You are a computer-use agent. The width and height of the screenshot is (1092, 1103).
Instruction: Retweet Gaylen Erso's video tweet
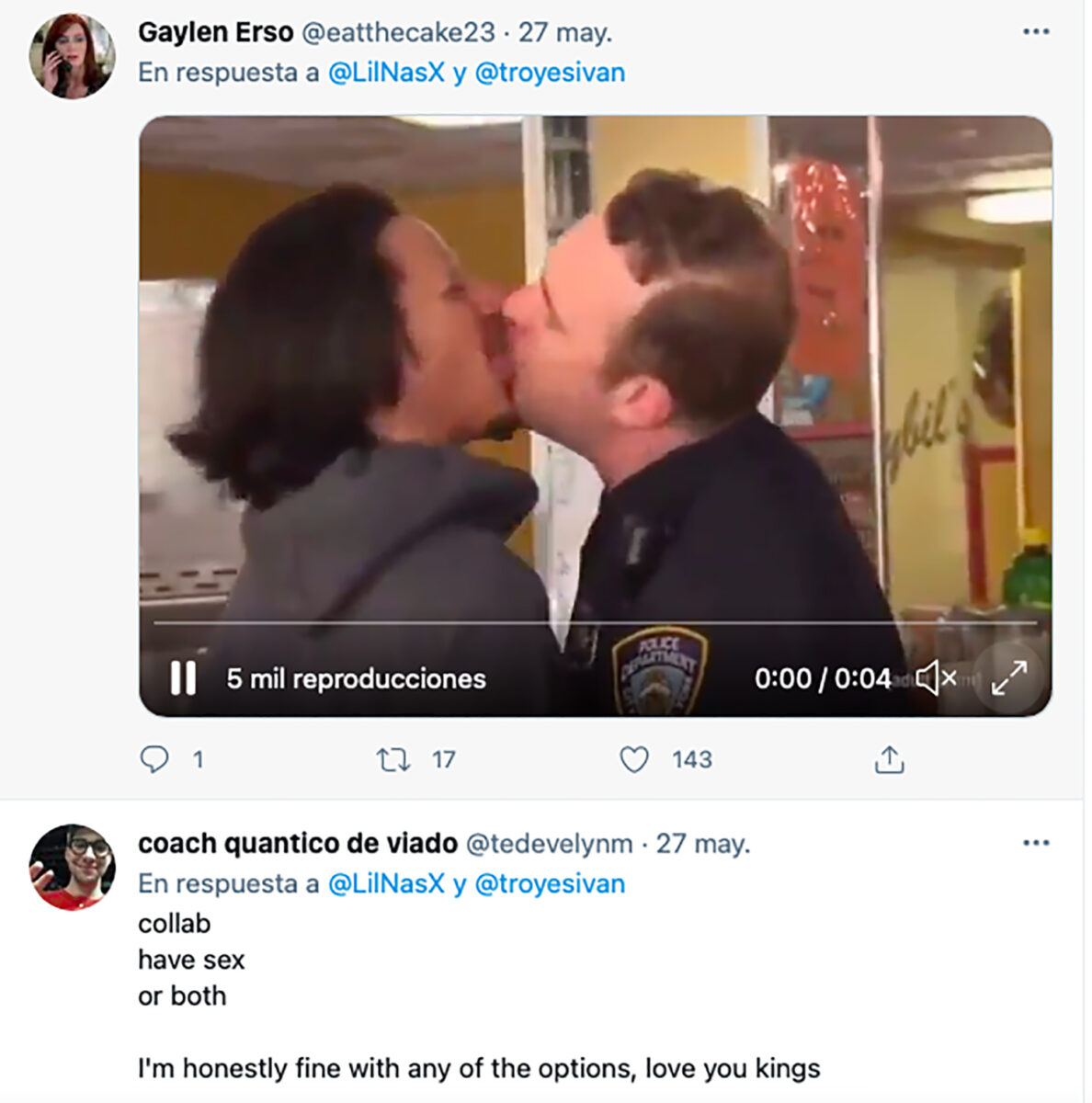tap(393, 759)
